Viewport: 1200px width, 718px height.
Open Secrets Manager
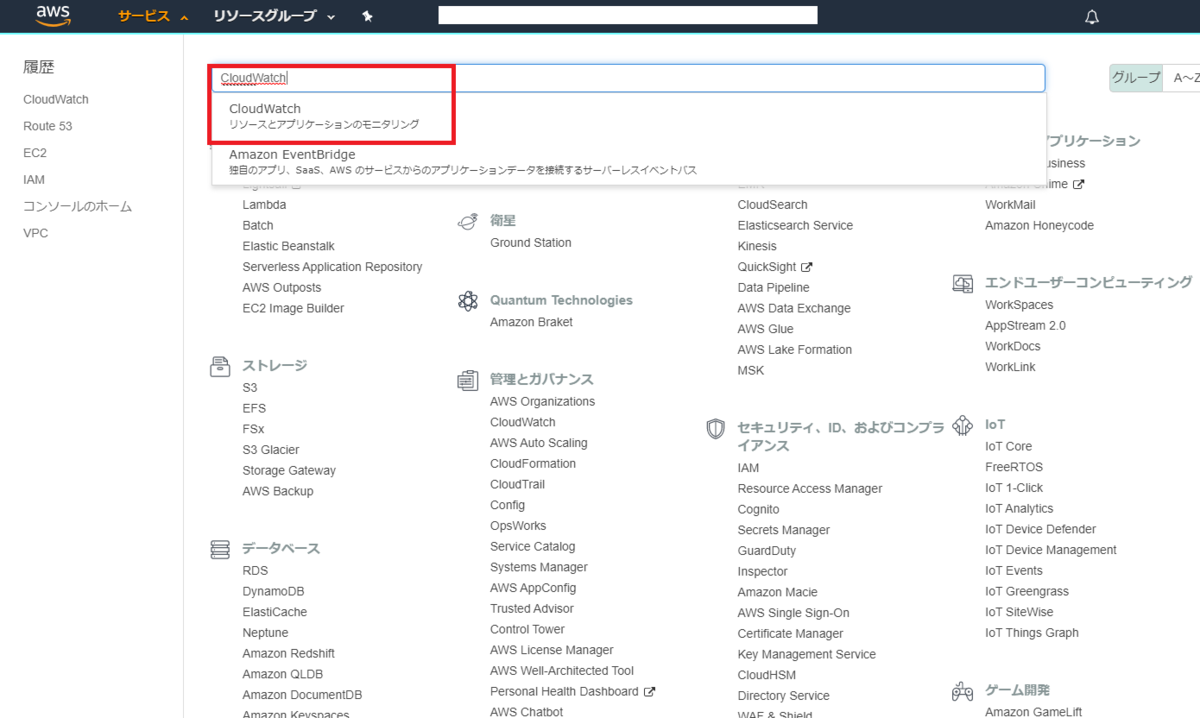[784, 530]
